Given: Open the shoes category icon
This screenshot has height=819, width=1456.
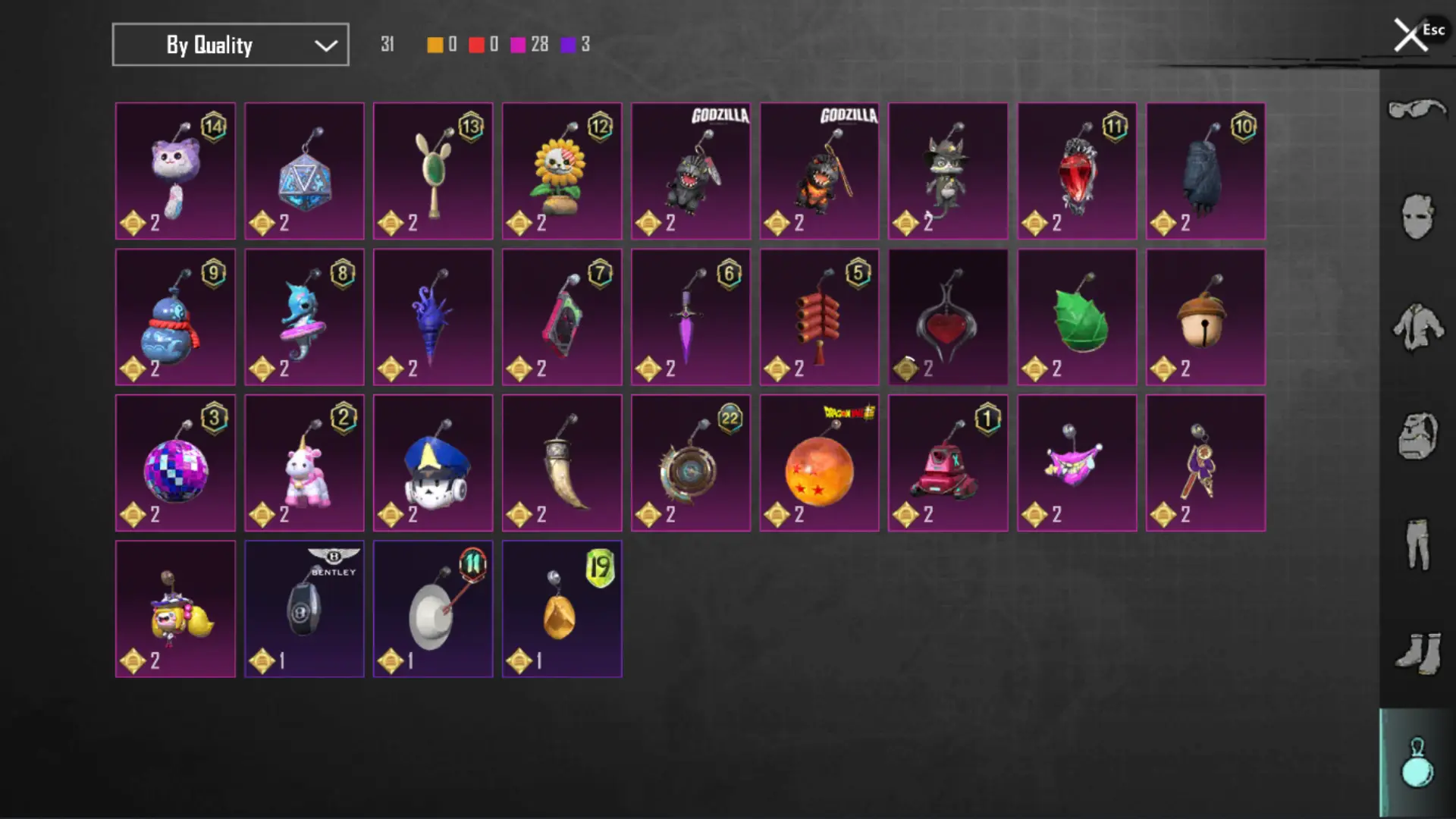Looking at the screenshot, I should pyautogui.click(x=1417, y=653).
